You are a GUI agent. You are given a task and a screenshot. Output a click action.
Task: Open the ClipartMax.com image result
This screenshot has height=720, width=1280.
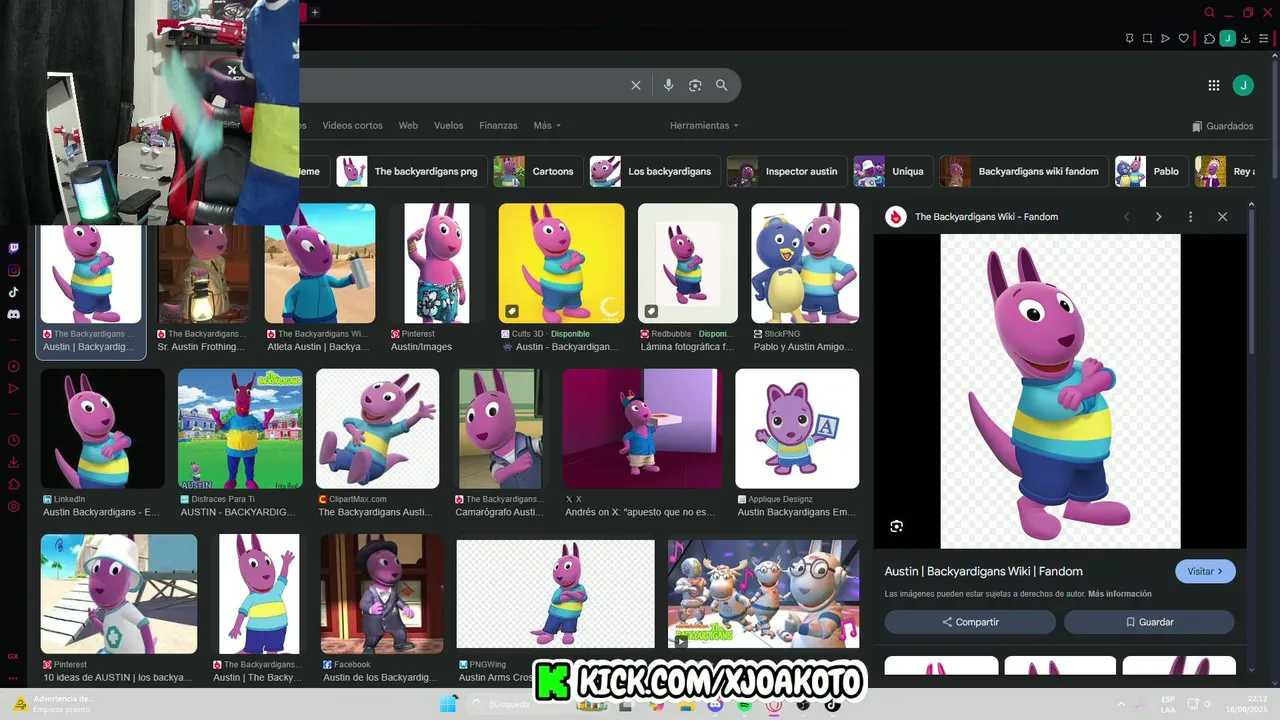(377, 428)
